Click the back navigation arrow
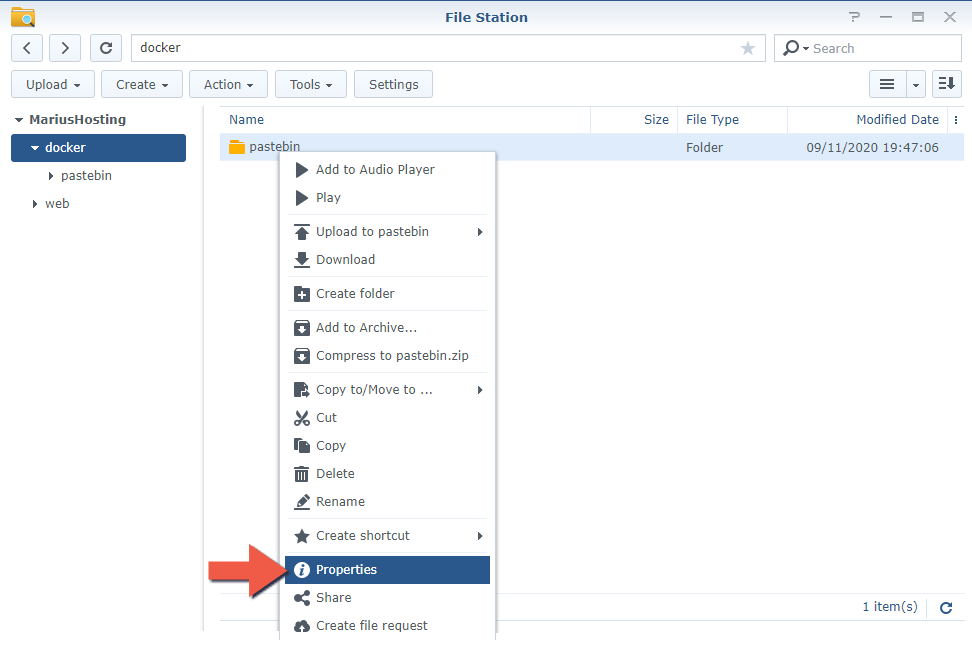 (x=26, y=47)
